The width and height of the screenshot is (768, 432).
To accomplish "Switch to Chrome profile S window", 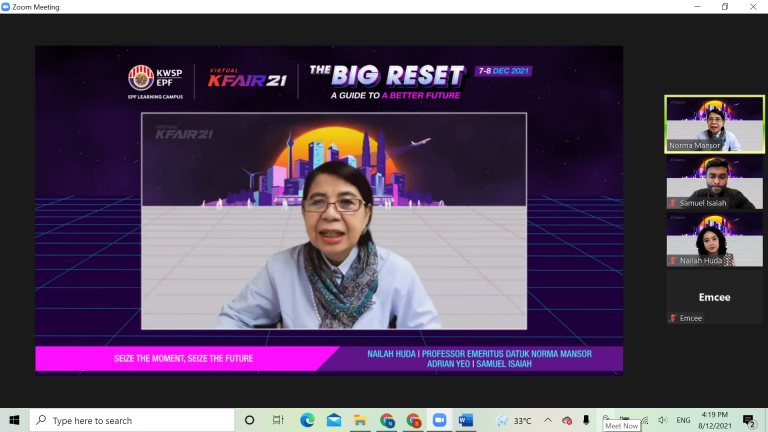I will pos(413,420).
